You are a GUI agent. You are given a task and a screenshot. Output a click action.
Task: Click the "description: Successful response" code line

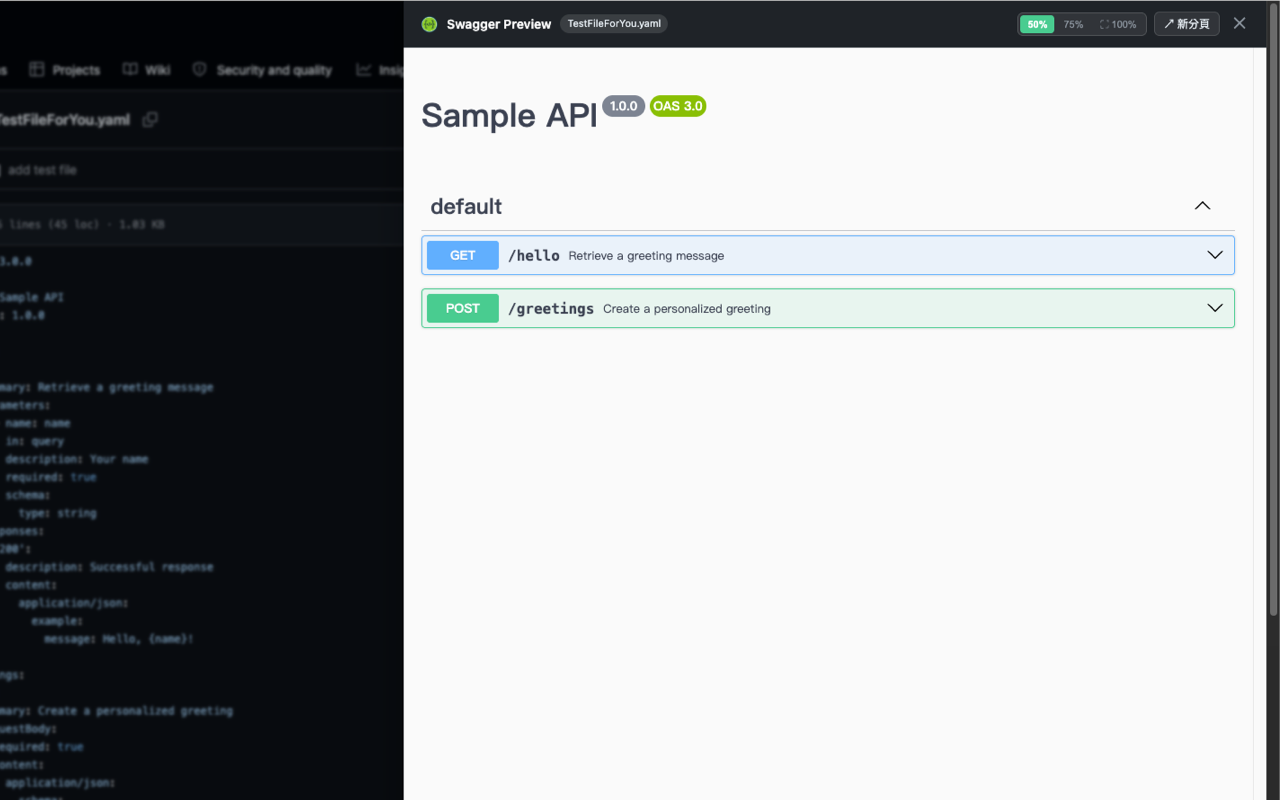click(x=109, y=567)
